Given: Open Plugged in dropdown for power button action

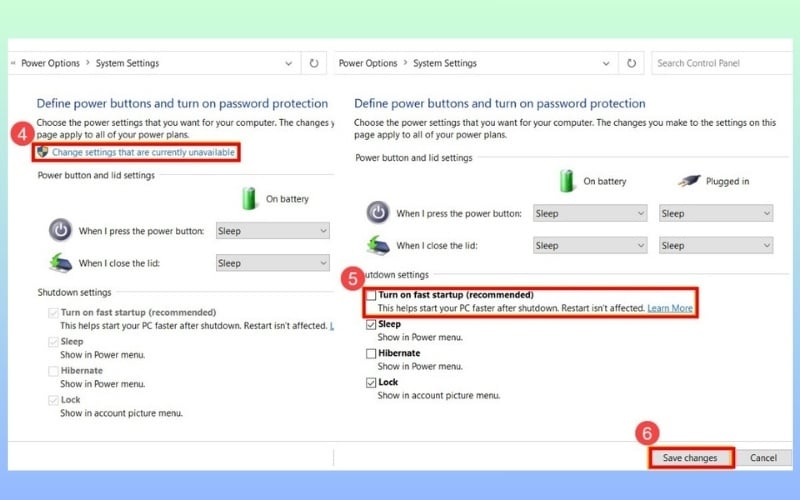Looking at the screenshot, I should (715, 213).
